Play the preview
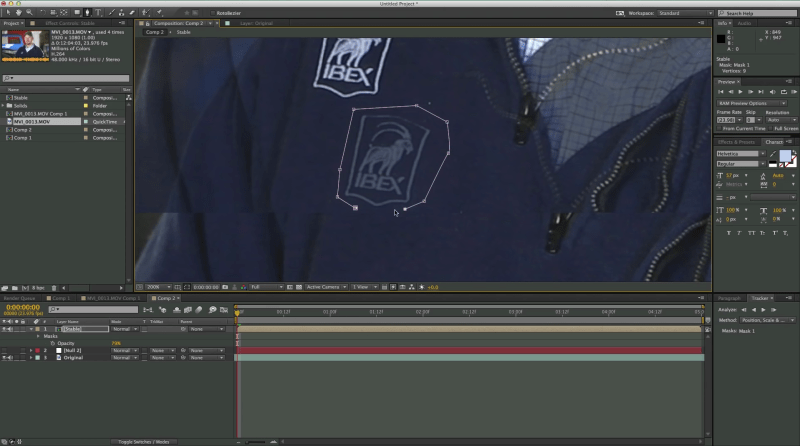Screen dimensions: 800x446 point(741,92)
